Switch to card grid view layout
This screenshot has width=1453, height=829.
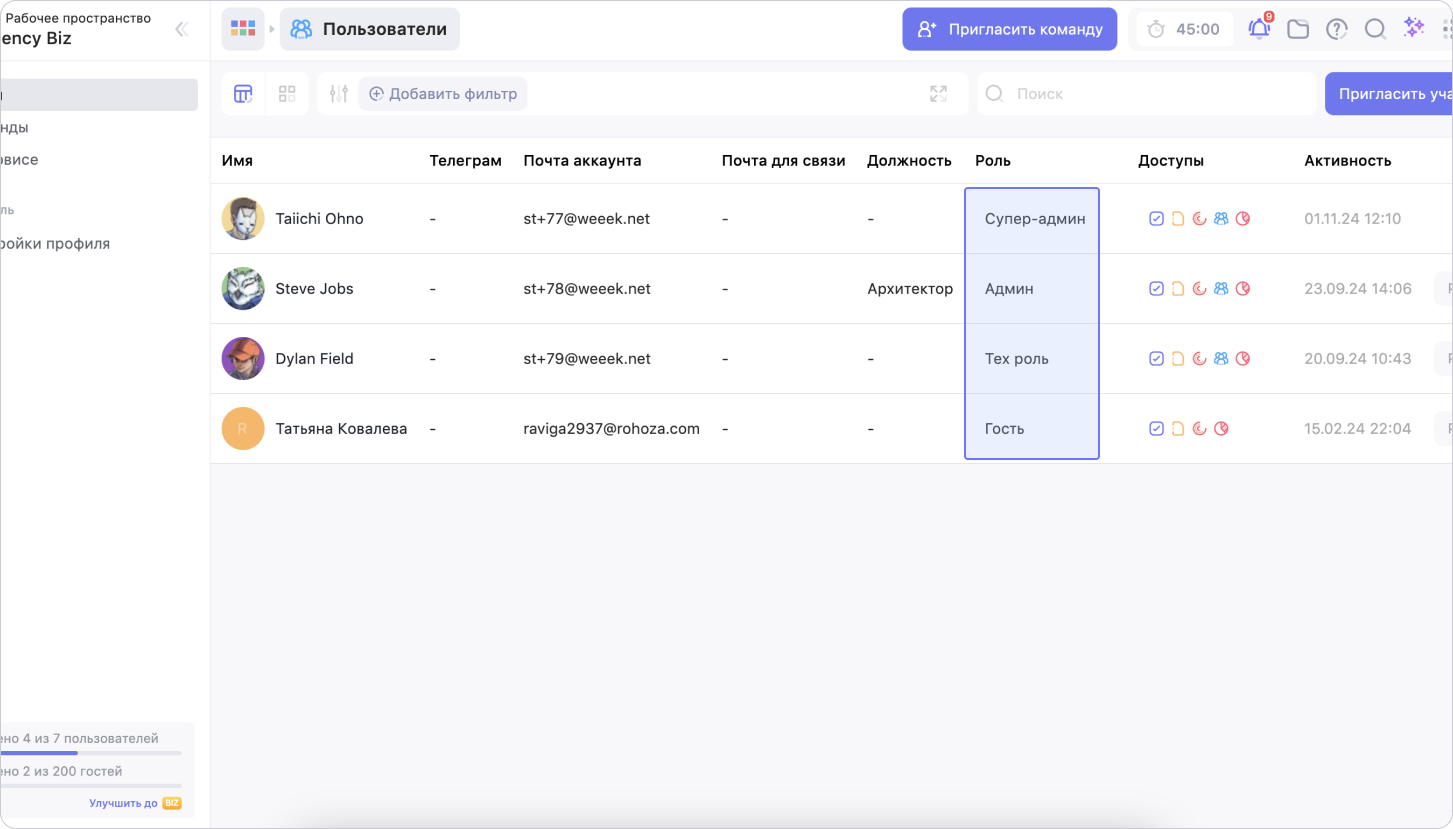click(x=287, y=94)
